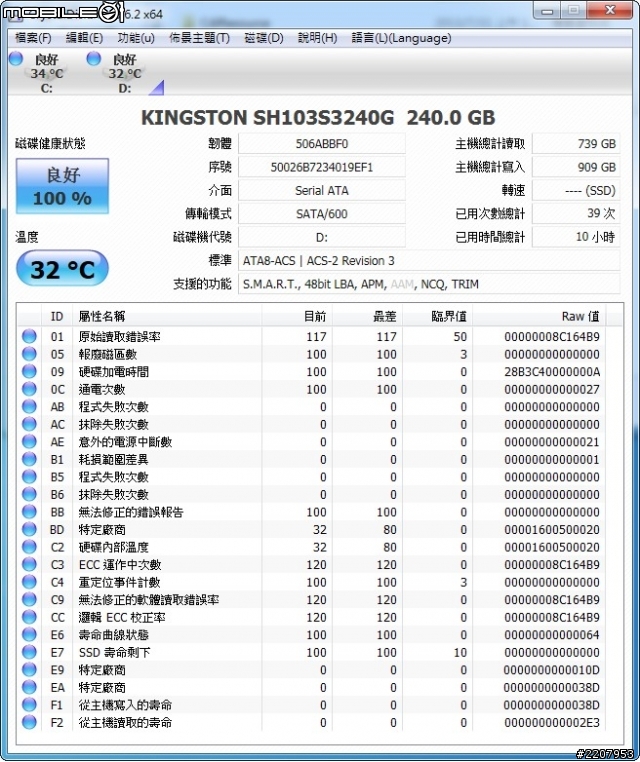Open the 語言(L)(Language) menu
The image size is (640, 762).
click(x=401, y=38)
